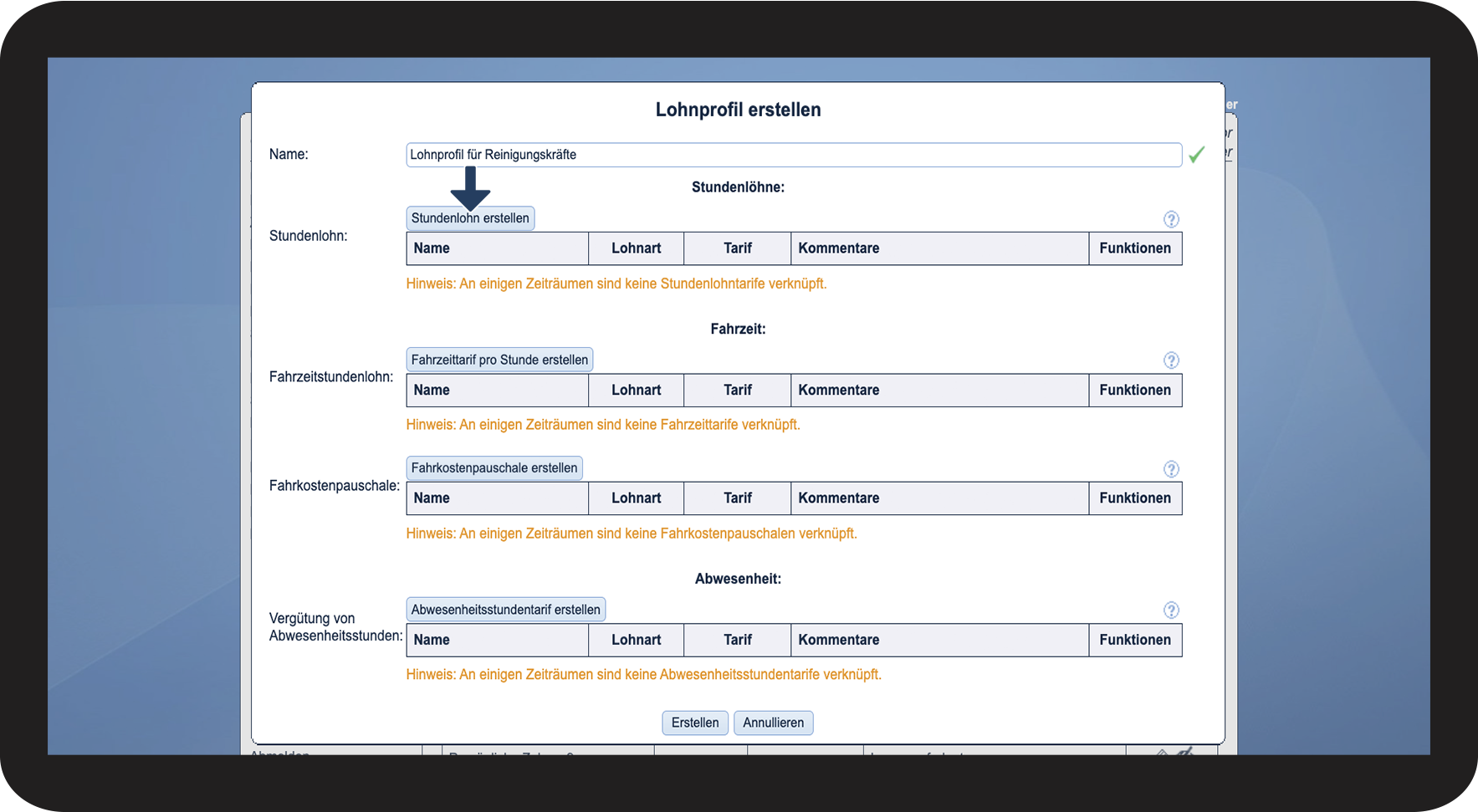This screenshot has width=1478, height=812.
Task: Open help icon for Fahrkostenpauschale section
Action: [x=1171, y=469]
